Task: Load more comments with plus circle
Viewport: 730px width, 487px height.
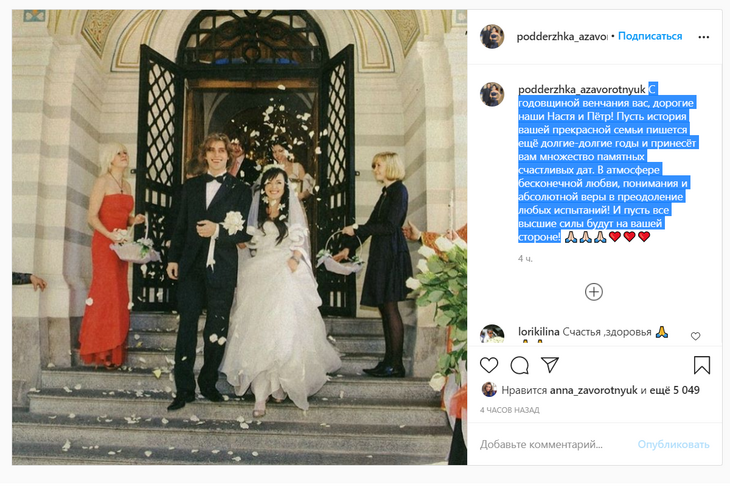Action: tap(594, 292)
